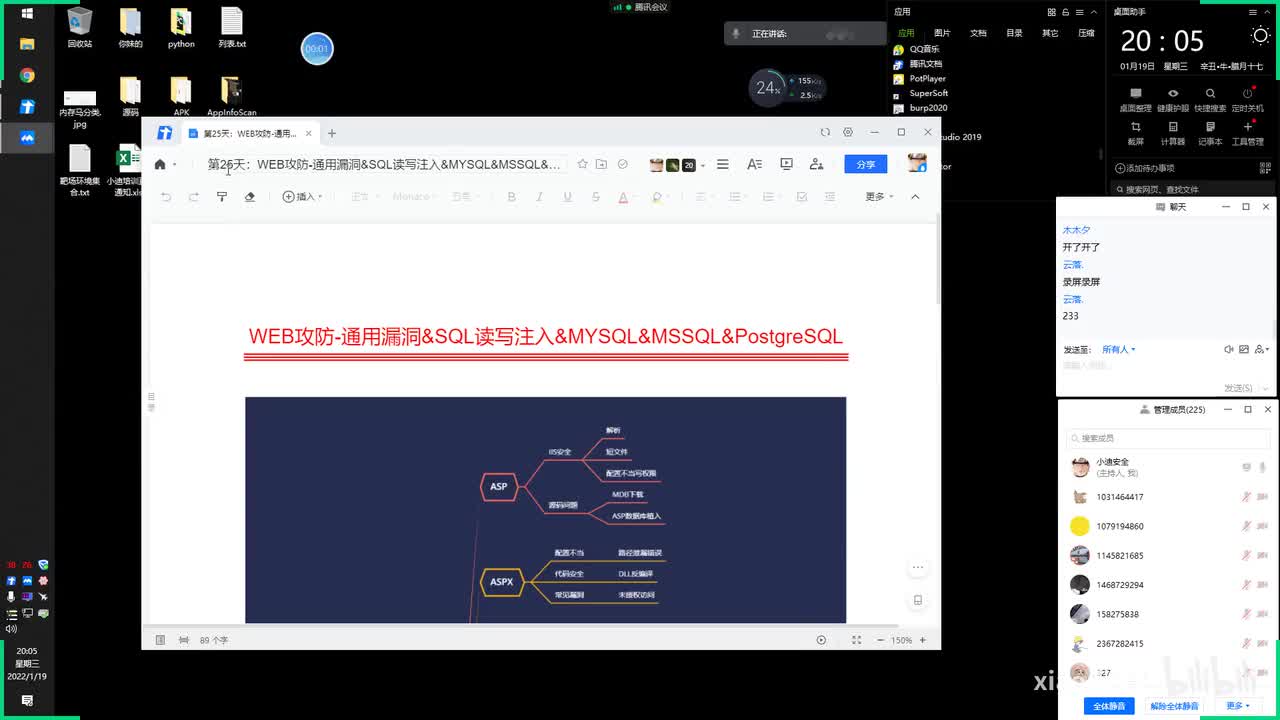Open Chrome from the taskbar

[x=27, y=75]
